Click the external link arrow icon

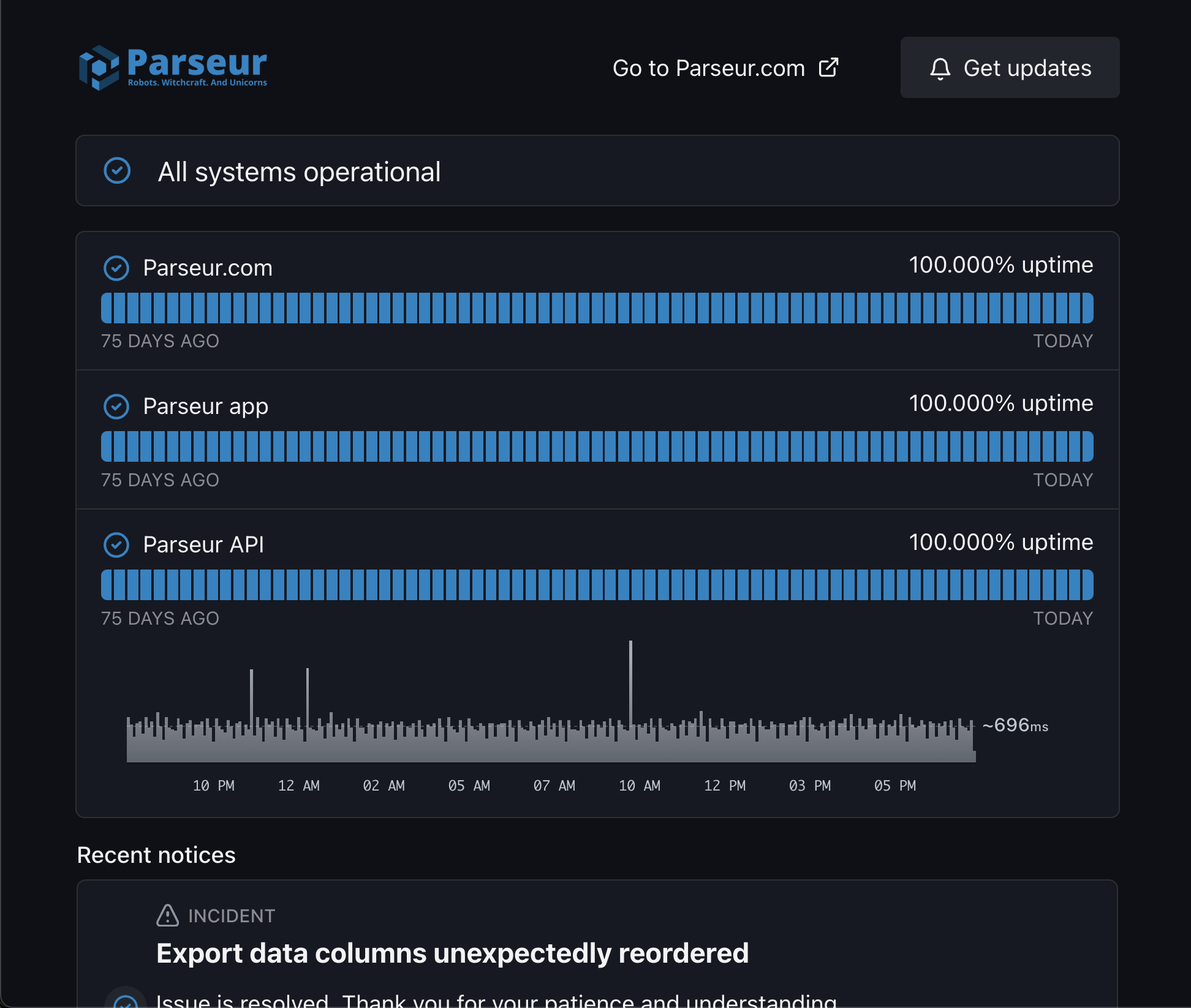point(828,67)
